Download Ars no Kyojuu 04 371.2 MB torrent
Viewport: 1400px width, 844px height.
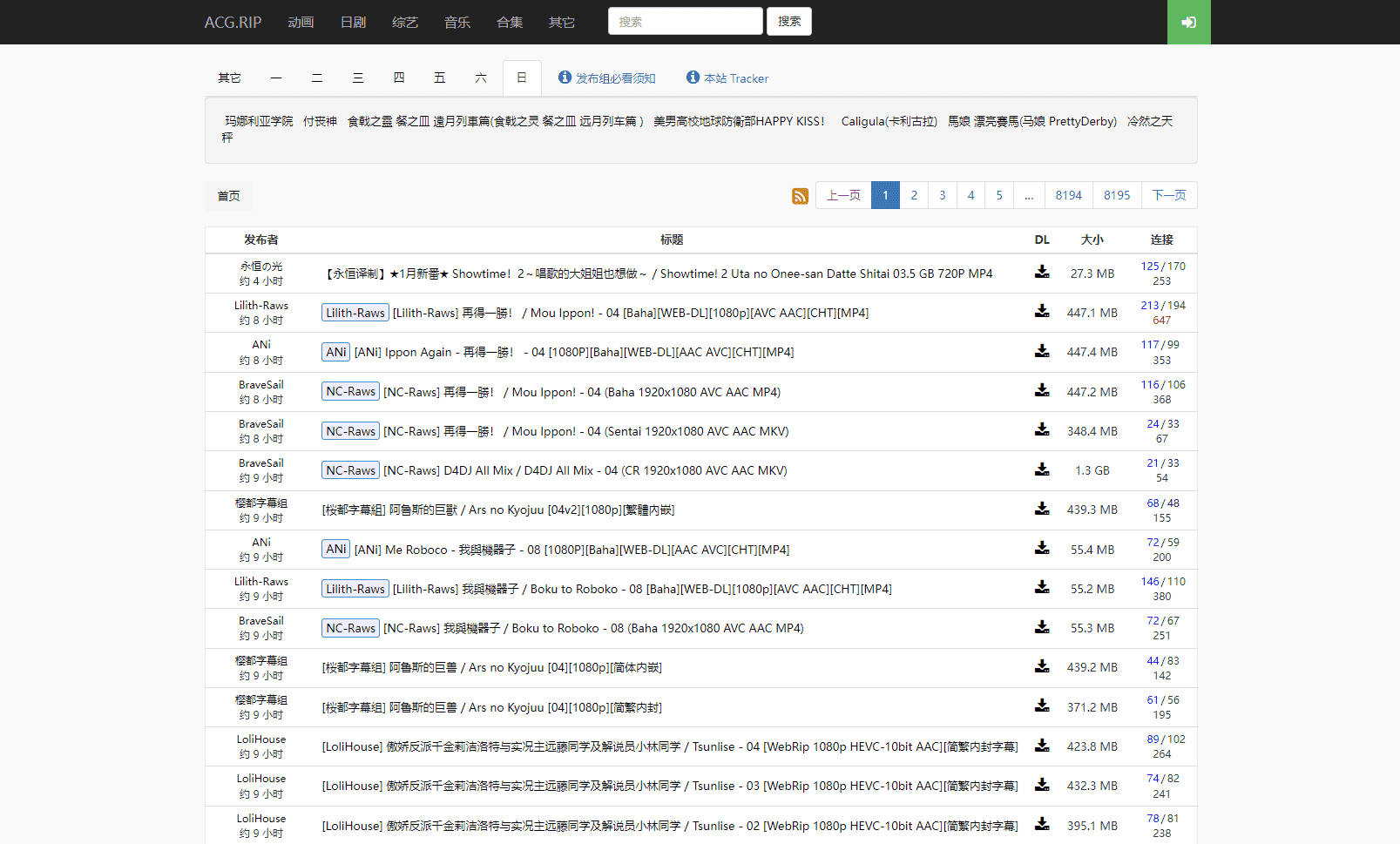(1042, 706)
